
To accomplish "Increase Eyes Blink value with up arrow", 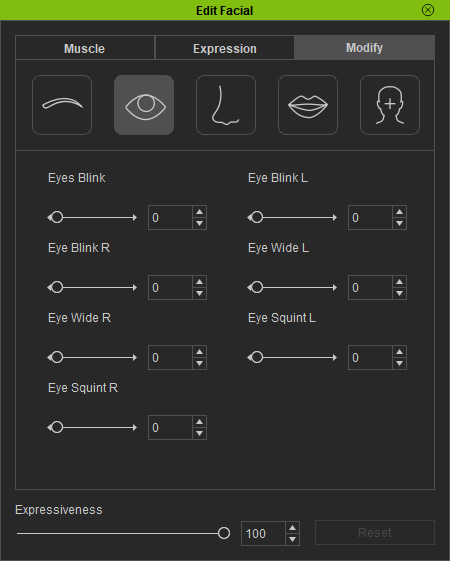I will [200, 212].
